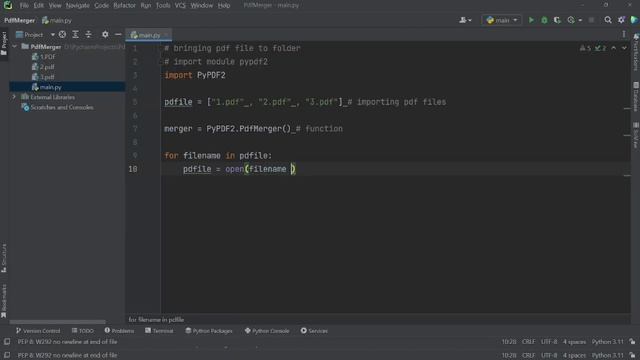Open the profiler run icon

571,20
